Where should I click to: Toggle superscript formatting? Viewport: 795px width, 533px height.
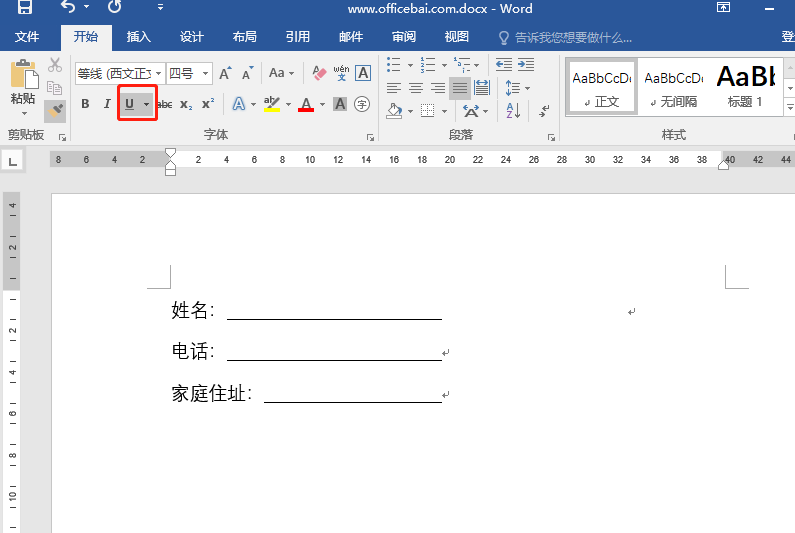click(x=208, y=104)
